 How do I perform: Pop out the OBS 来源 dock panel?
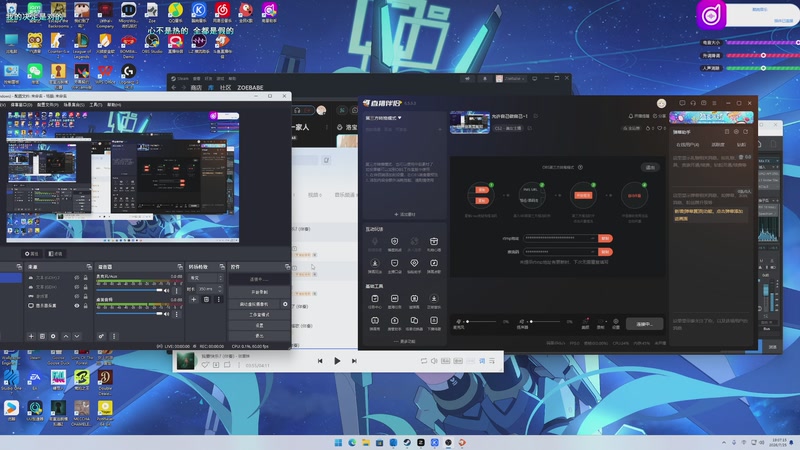point(89,267)
